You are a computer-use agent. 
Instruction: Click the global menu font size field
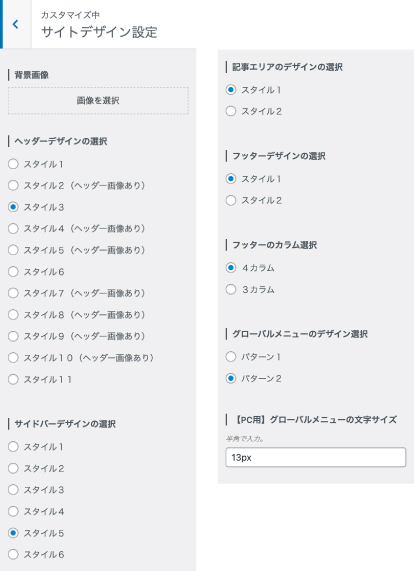click(x=316, y=457)
